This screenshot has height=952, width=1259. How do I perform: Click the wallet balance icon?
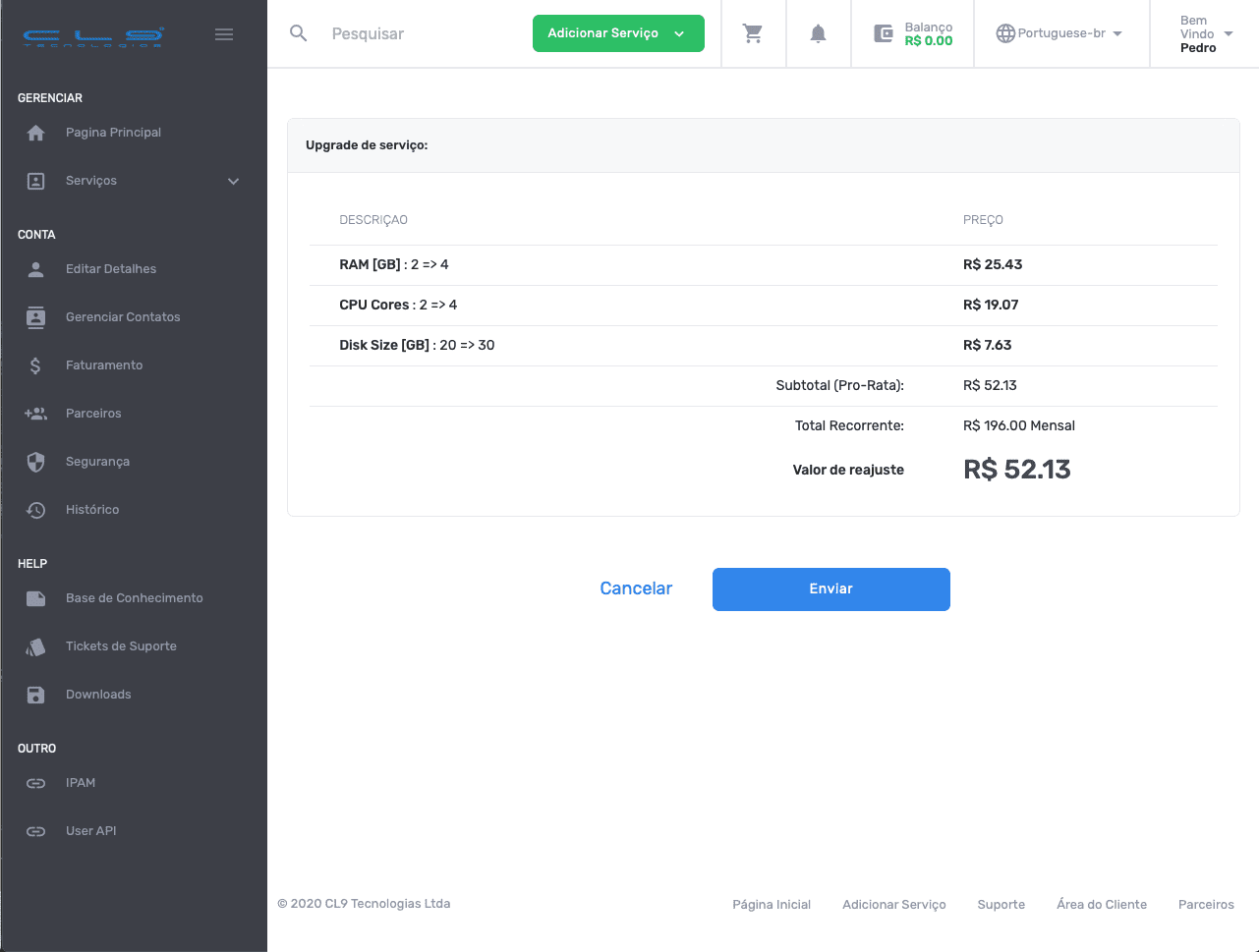coord(884,33)
